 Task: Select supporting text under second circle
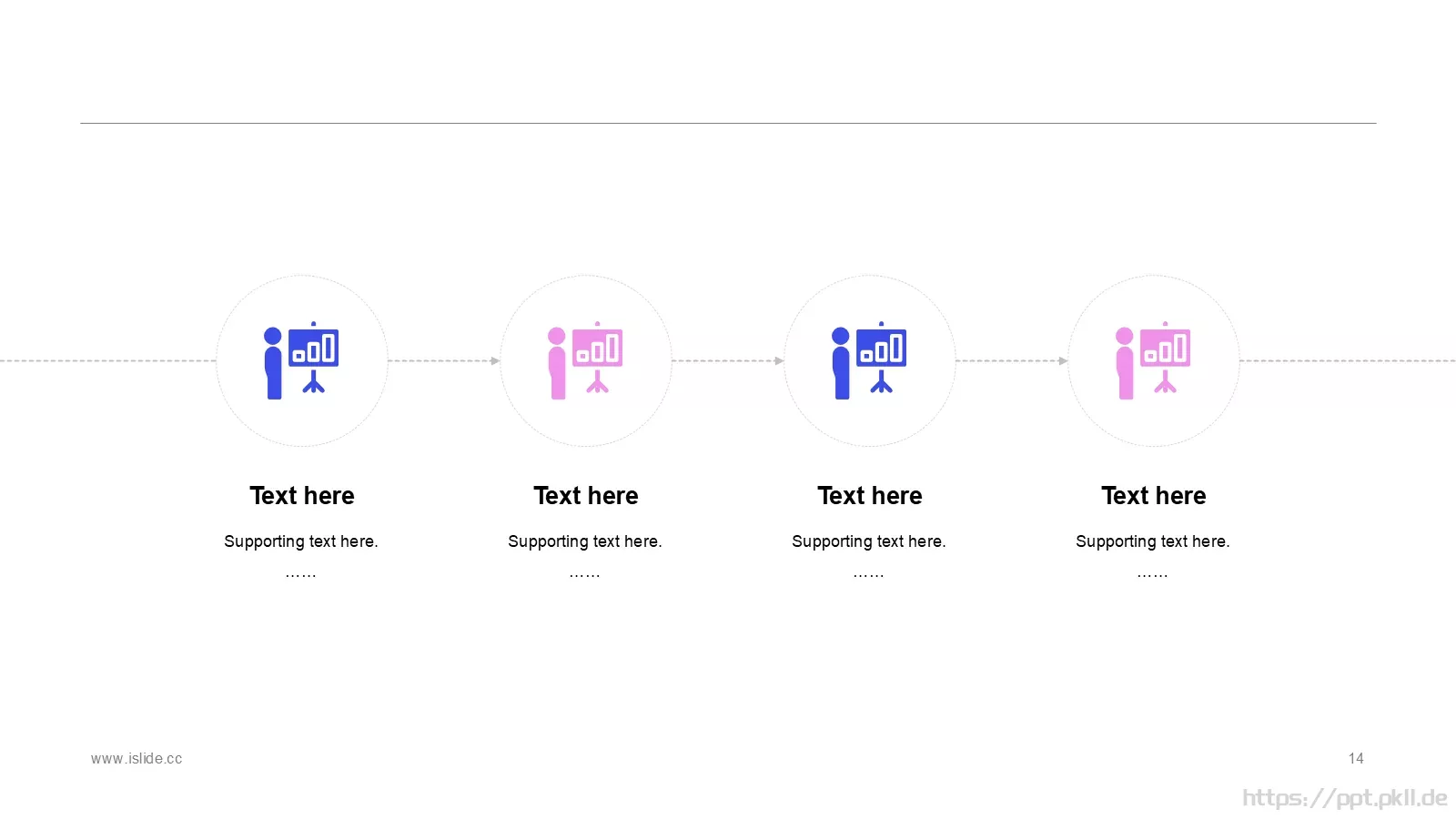(x=585, y=541)
